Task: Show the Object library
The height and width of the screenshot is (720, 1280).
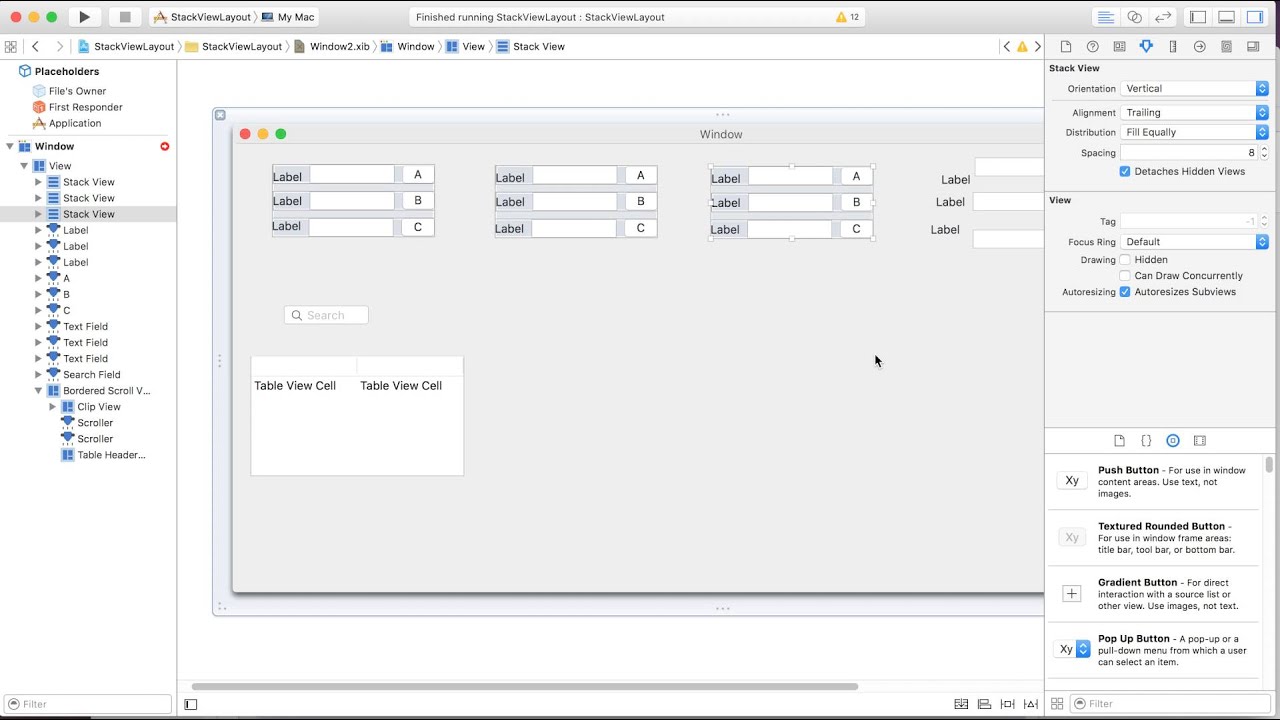Action: pos(1173,441)
